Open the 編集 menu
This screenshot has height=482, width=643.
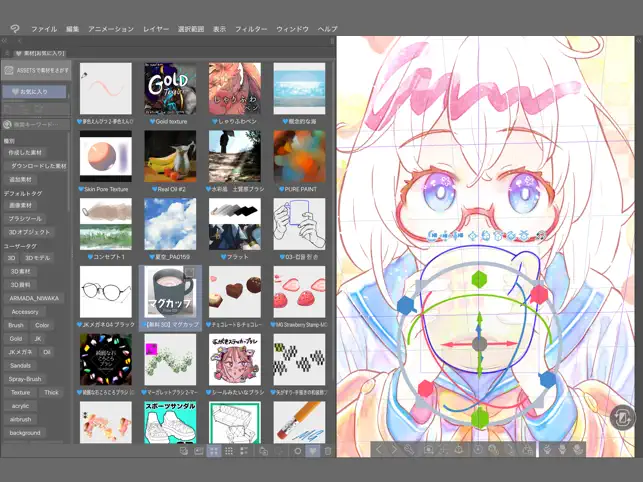(x=72, y=29)
